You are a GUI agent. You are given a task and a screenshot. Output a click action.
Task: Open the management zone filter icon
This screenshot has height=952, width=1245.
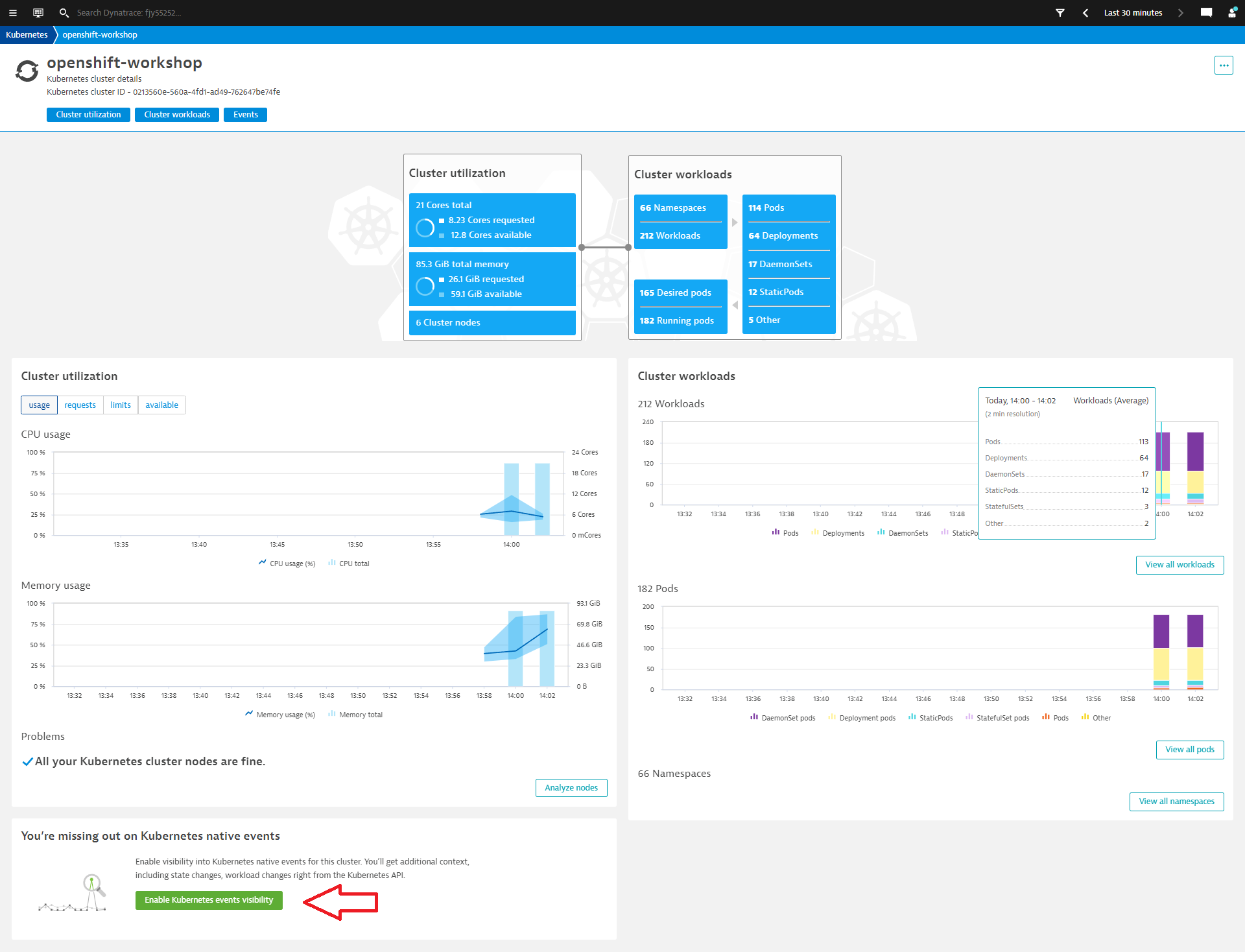pyautogui.click(x=1060, y=12)
